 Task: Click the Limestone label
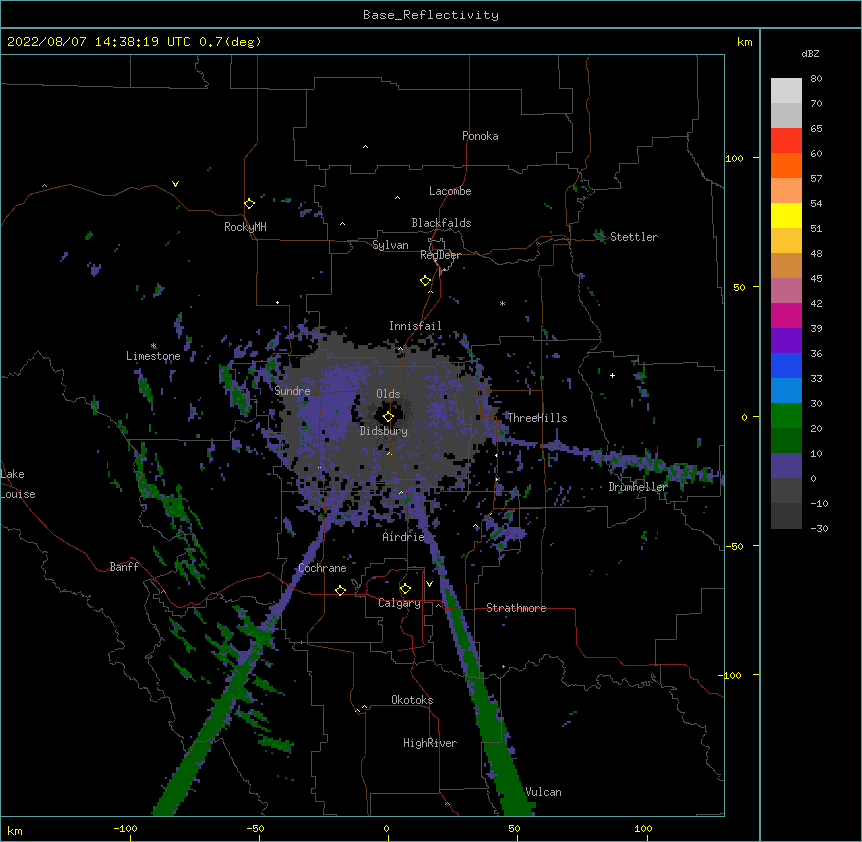click(153, 356)
